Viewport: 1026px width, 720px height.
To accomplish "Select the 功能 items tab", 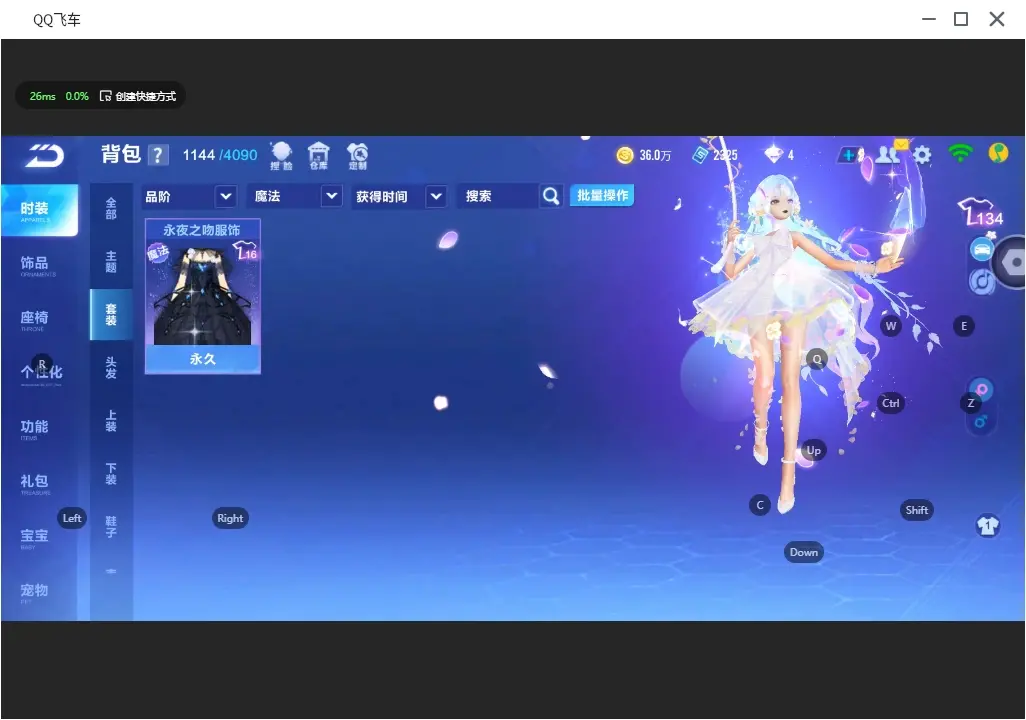I will 35,427.
